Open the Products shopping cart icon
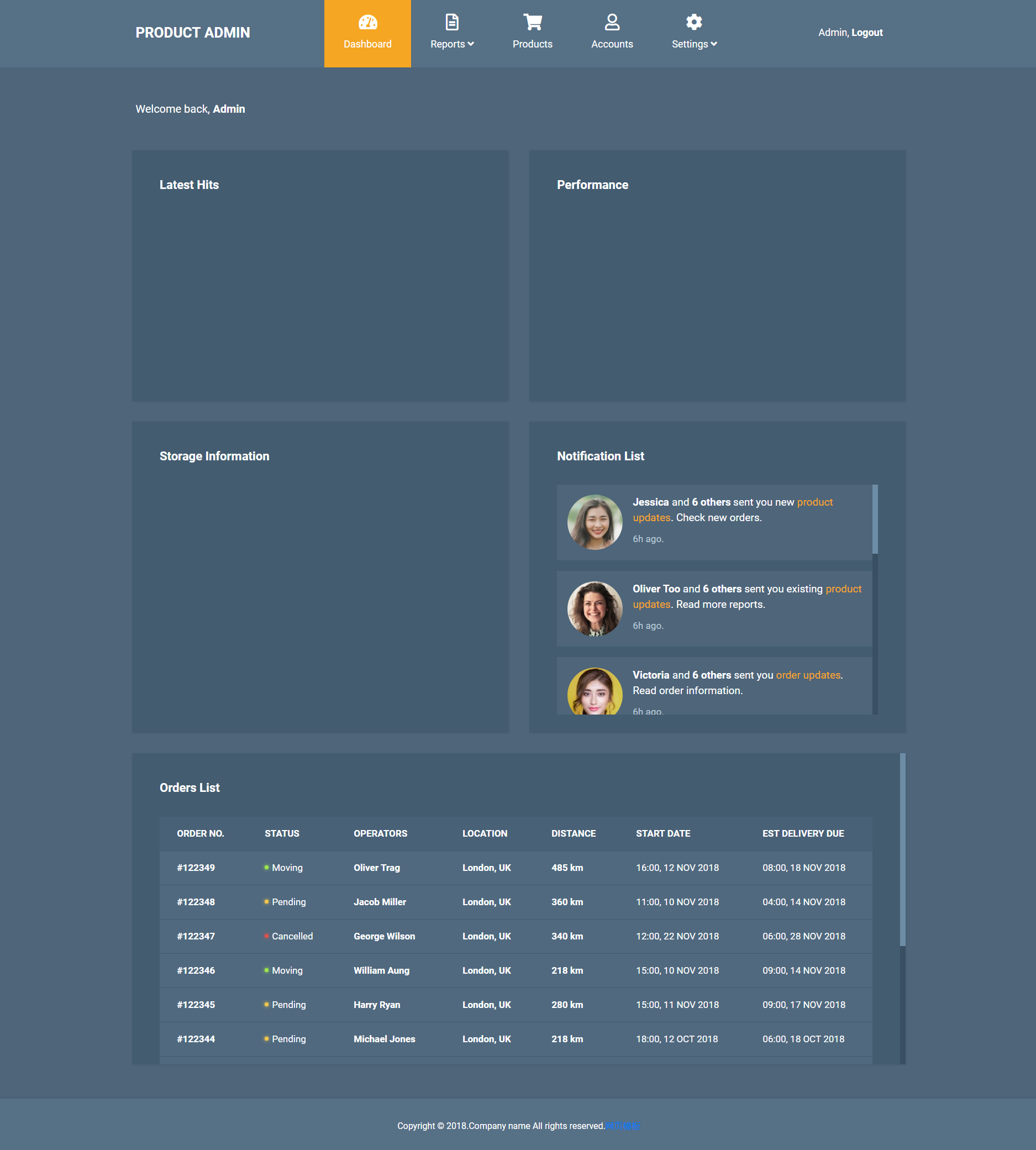The image size is (1036, 1150). click(x=532, y=22)
